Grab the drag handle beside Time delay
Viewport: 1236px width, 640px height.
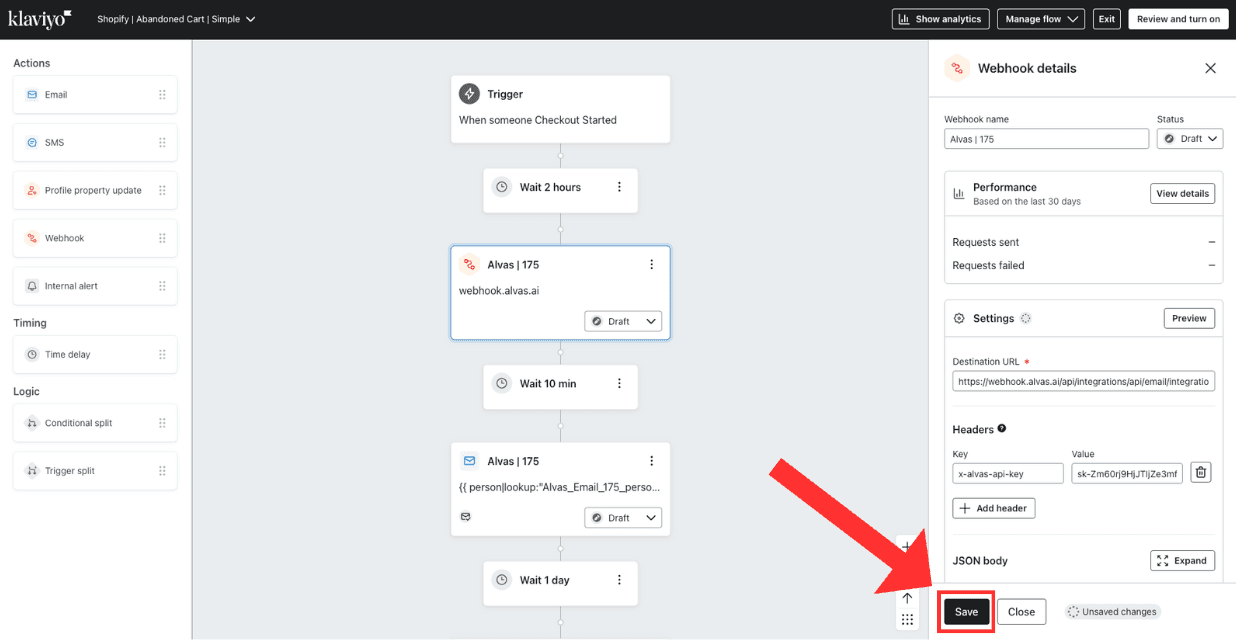point(162,355)
